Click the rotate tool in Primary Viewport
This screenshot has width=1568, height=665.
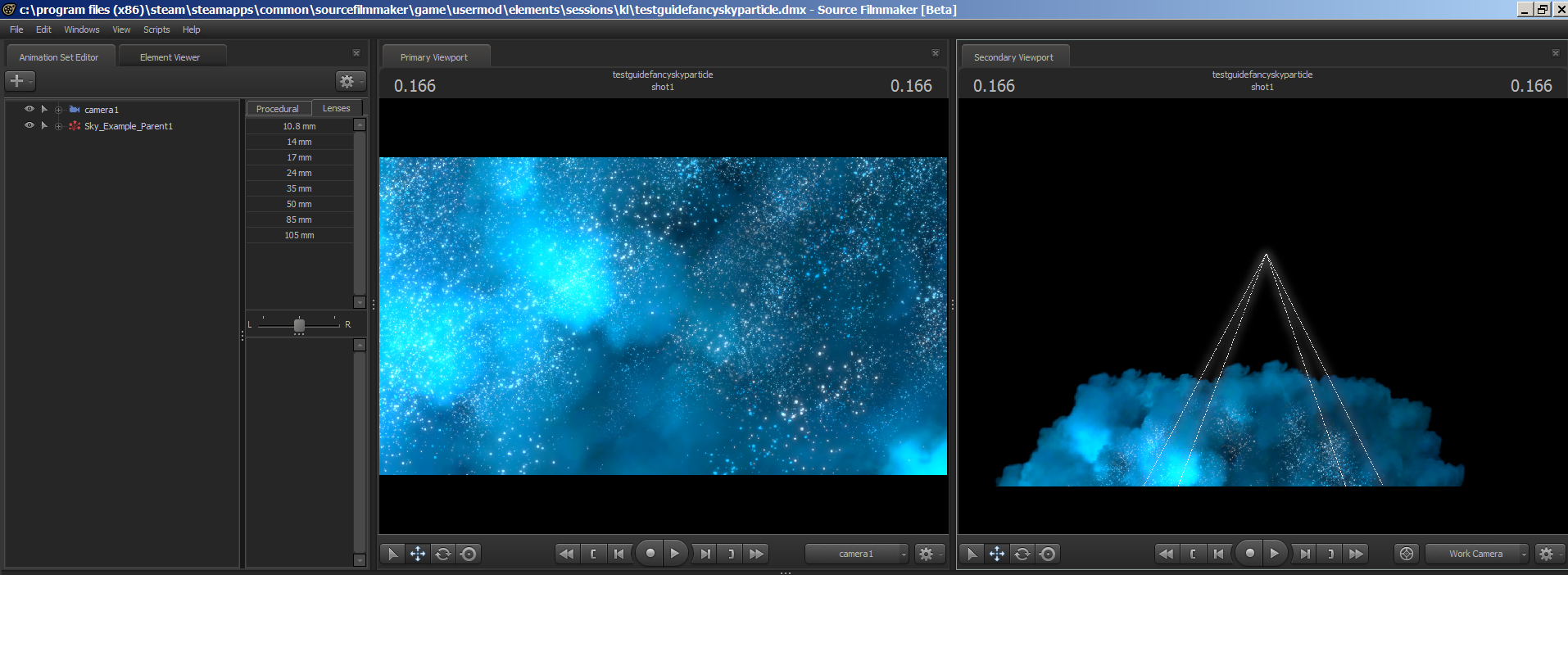click(x=443, y=554)
